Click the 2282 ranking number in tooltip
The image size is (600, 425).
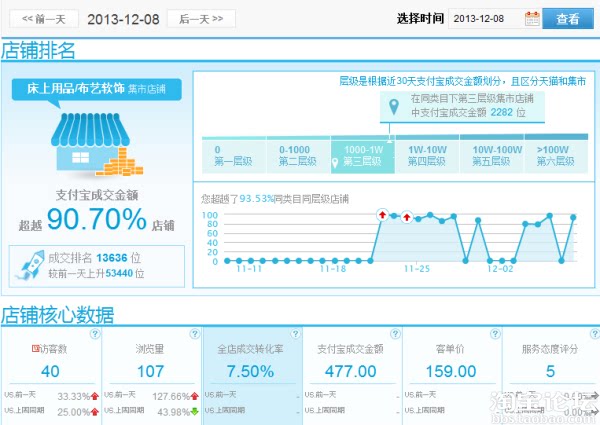point(501,112)
